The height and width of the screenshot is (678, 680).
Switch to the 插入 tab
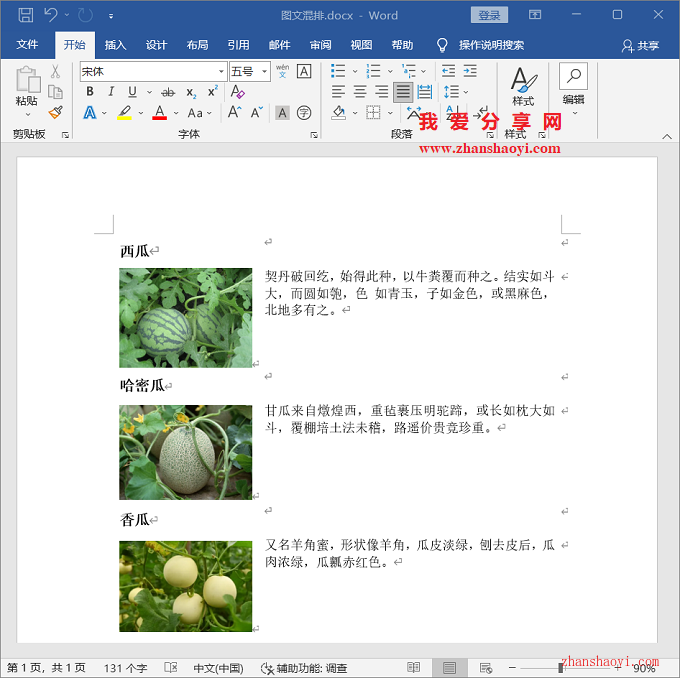coord(115,45)
